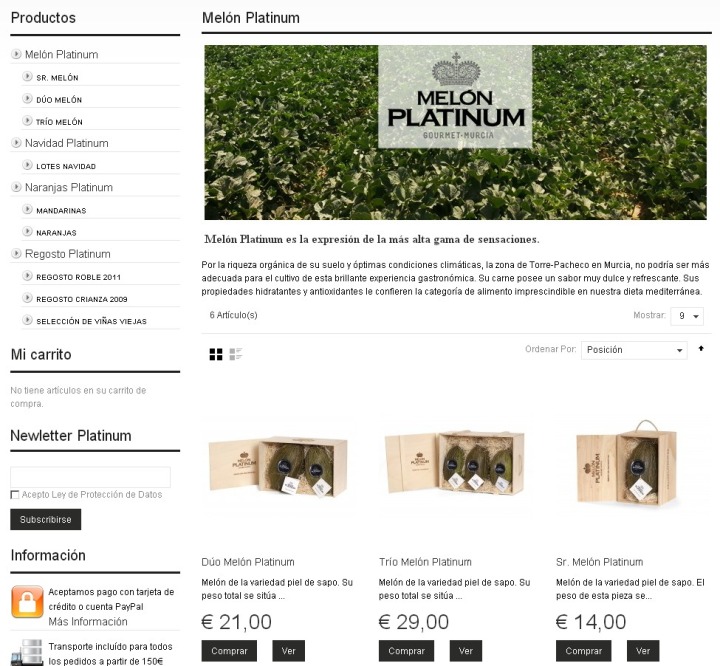720x666 pixels.
Task: Select DÚO MELÓN subcategory
Action: click(59, 100)
